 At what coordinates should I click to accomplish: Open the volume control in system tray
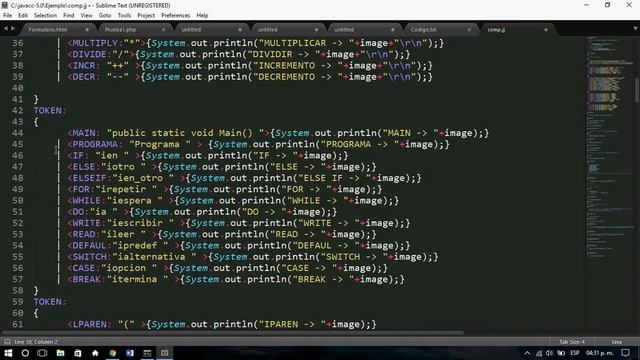tap(549, 353)
